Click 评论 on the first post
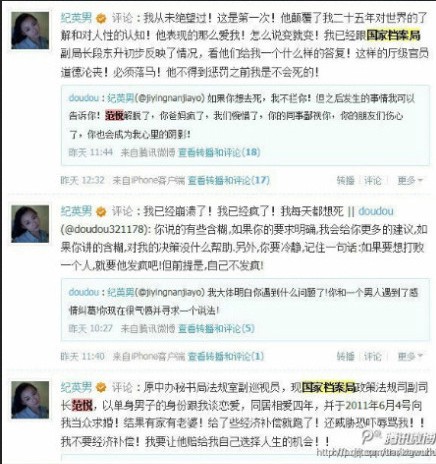Screen dimensions: 436x464 pos(372,181)
